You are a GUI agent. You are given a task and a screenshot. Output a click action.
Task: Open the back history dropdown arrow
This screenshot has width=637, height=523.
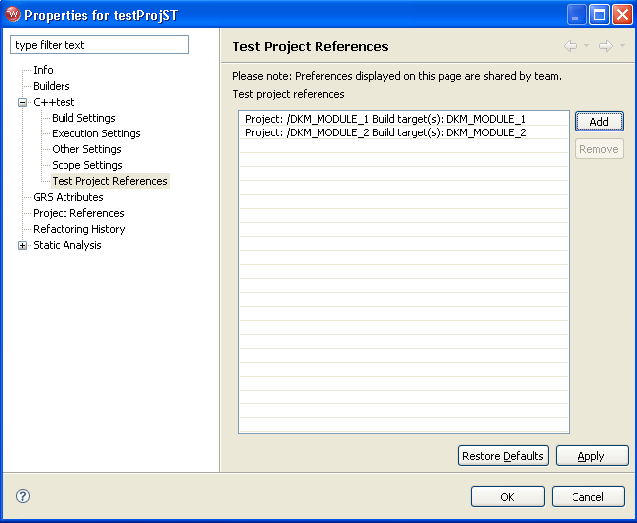coord(587,46)
